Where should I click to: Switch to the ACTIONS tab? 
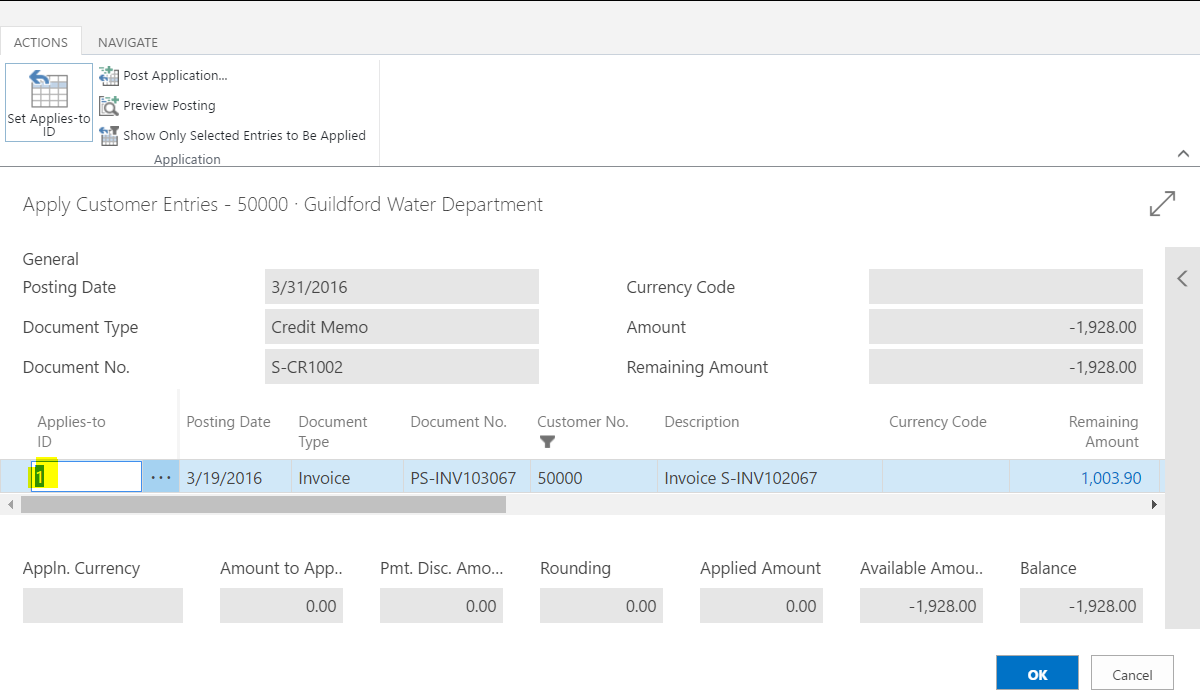coord(41,42)
